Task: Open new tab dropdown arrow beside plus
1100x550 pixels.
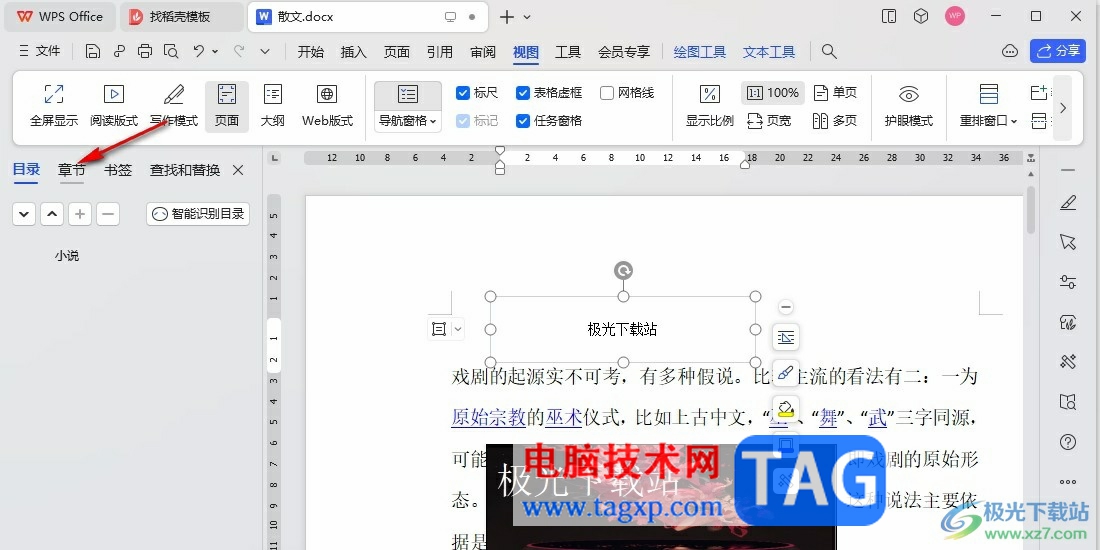Action: pyautogui.click(x=528, y=17)
